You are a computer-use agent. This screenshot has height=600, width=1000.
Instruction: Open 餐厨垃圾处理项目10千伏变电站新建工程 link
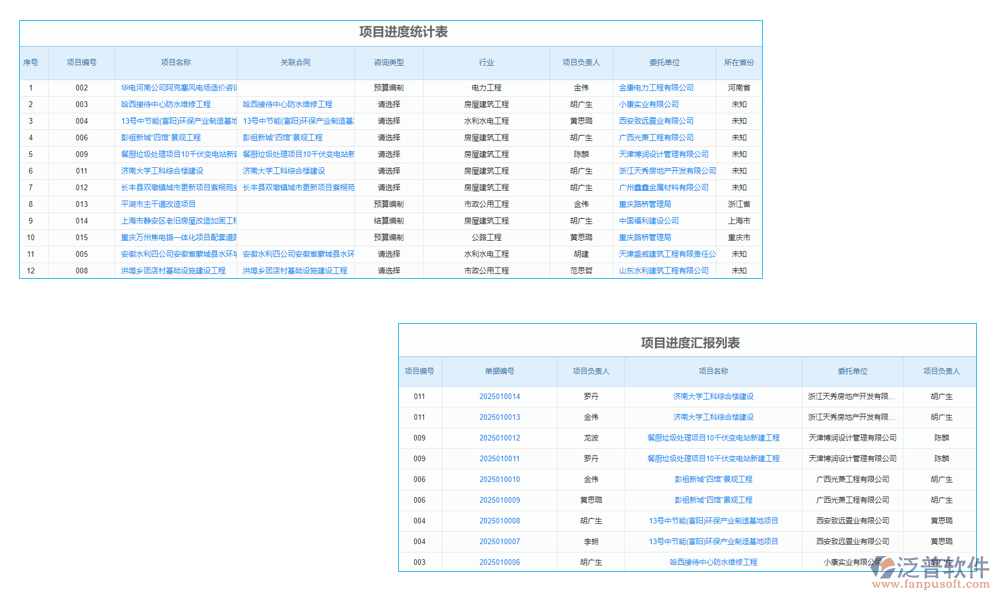tap(714, 437)
